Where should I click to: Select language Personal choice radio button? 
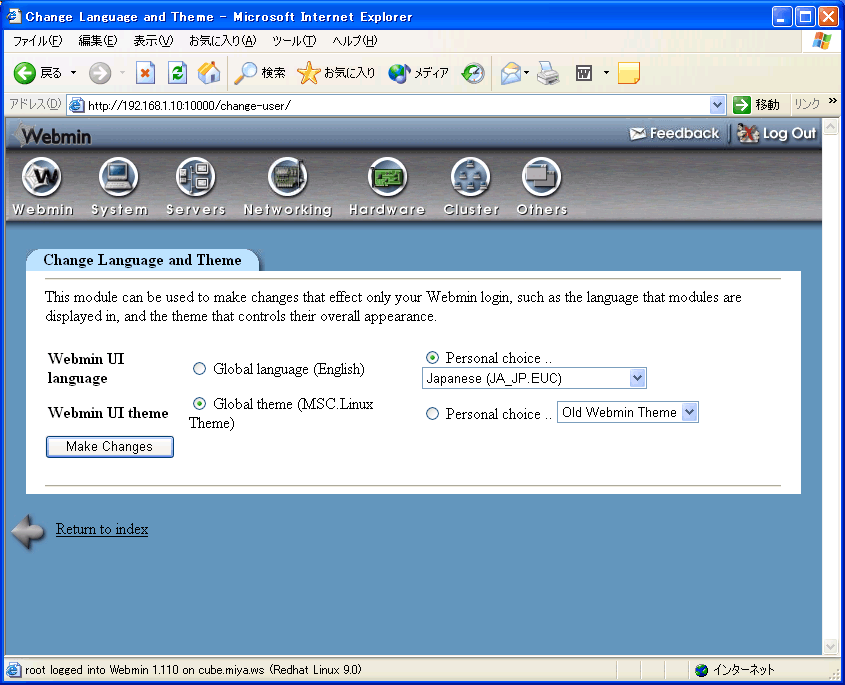click(432, 357)
